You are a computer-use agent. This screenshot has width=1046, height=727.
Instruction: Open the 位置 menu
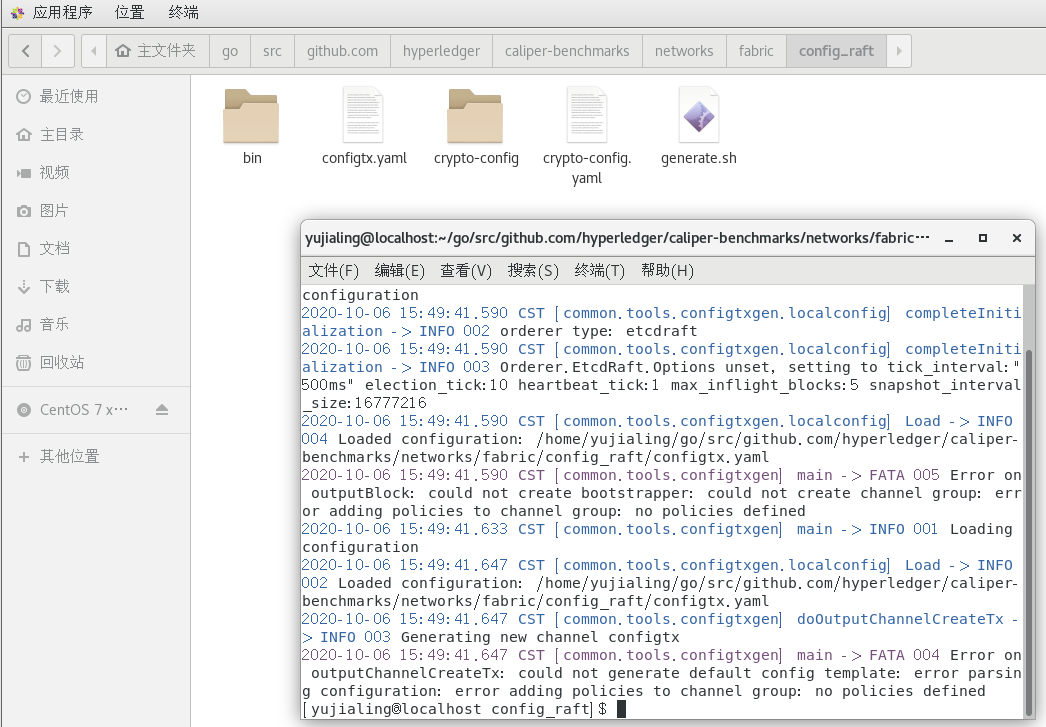[x=129, y=13]
